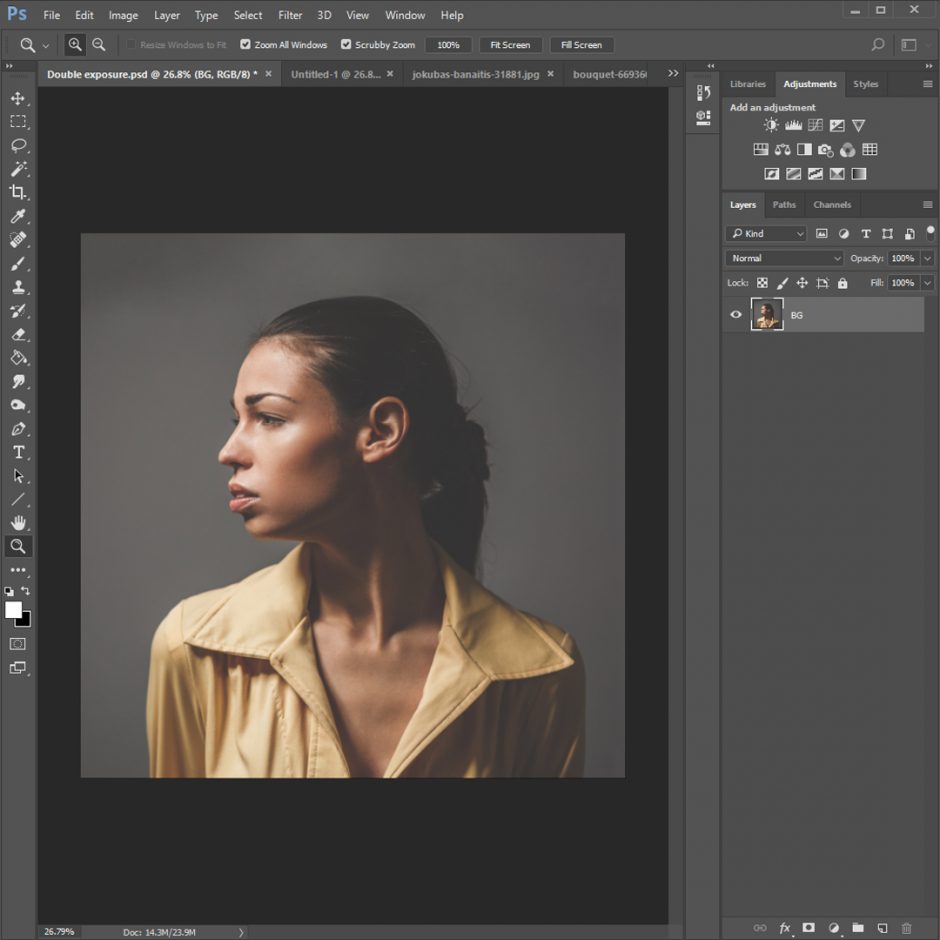Click the Fill Screen button

click(x=581, y=44)
